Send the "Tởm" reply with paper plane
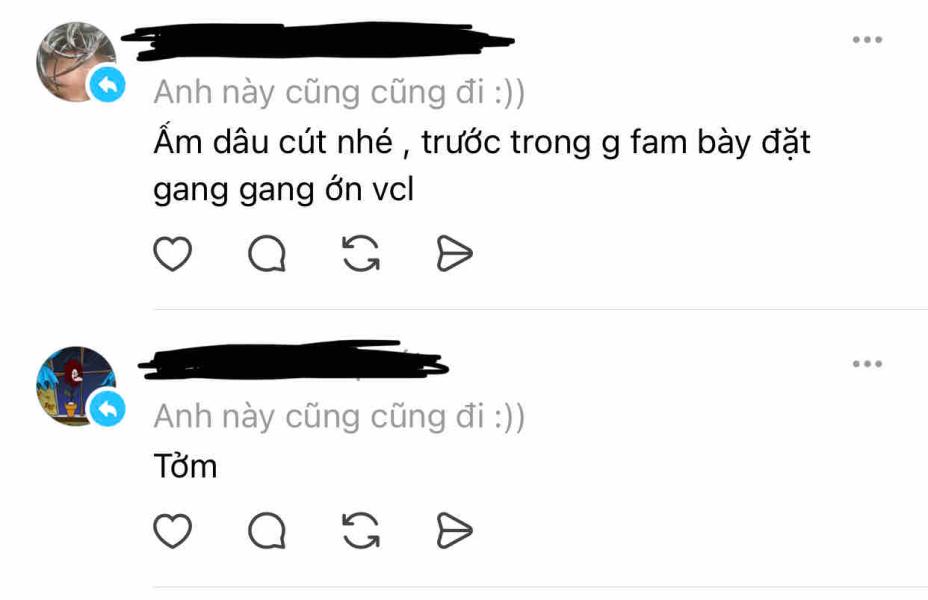This screenshot has width=928, height=600. 454,530
